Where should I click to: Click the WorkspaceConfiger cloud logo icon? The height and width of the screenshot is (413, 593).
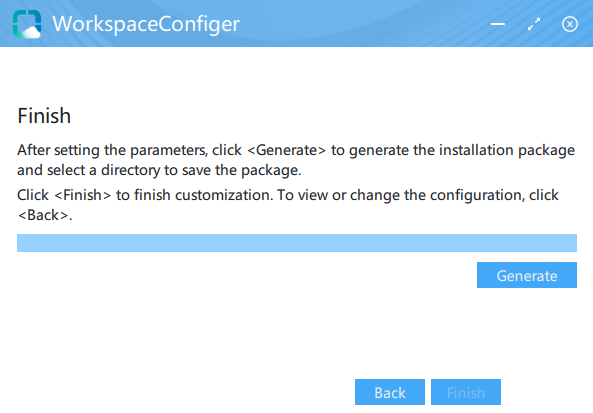(x=27, y=24)
